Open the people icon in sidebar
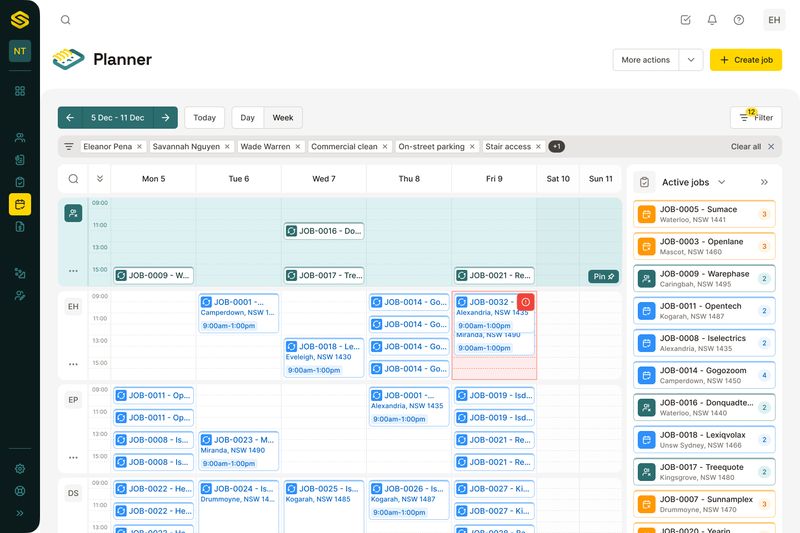This screenshot has width=800, height=533. coord(20,137)
